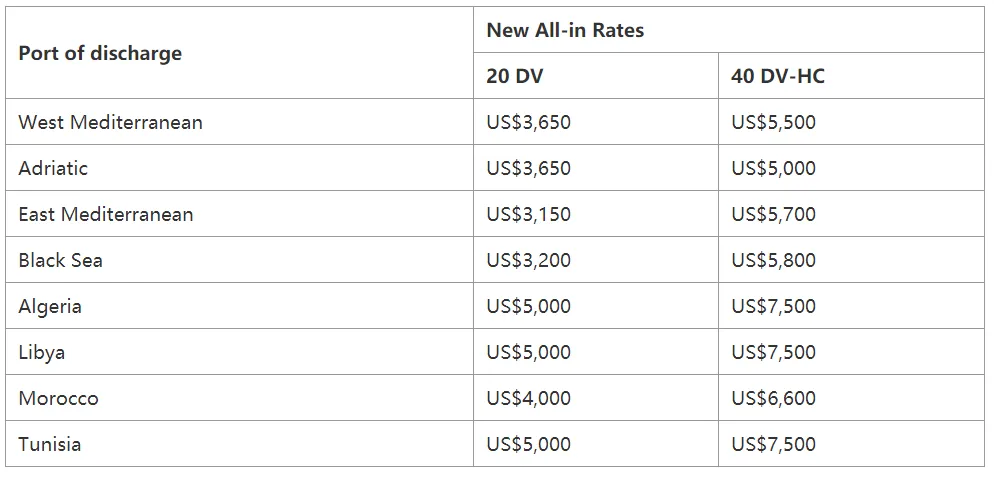The height and width of the screenshot is (477, 994).
Task: Click the Black Sea row label
Action: click(60, 260)
